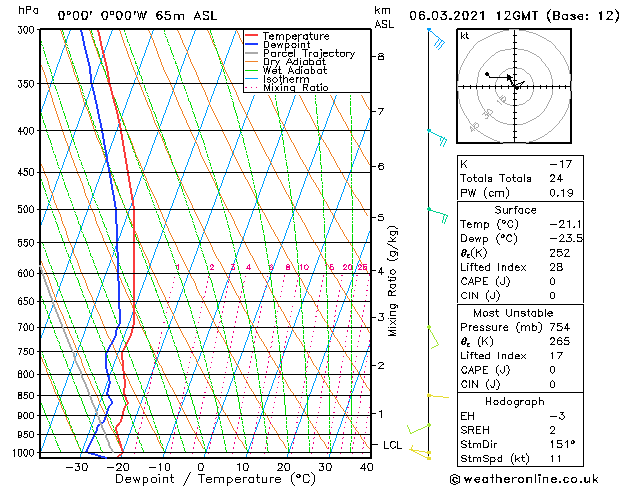Click the wind barb at 400 hPa
The width and height of the screenshot is (629, 486).
(437, 136)
